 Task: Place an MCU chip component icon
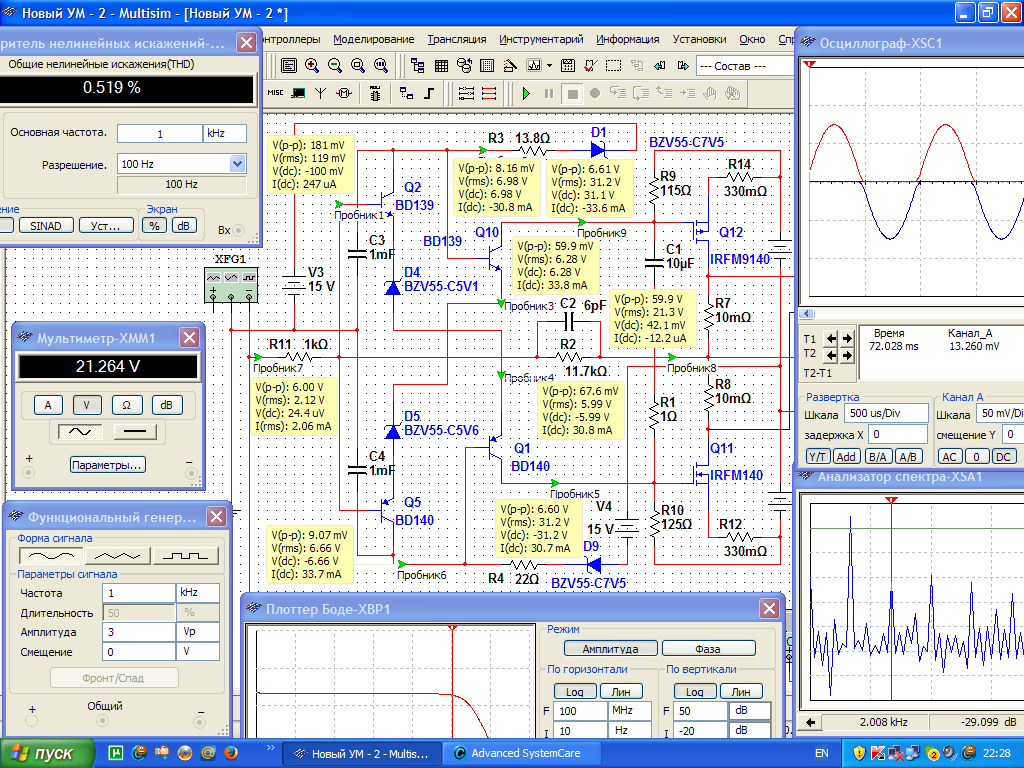click(375, 93)
